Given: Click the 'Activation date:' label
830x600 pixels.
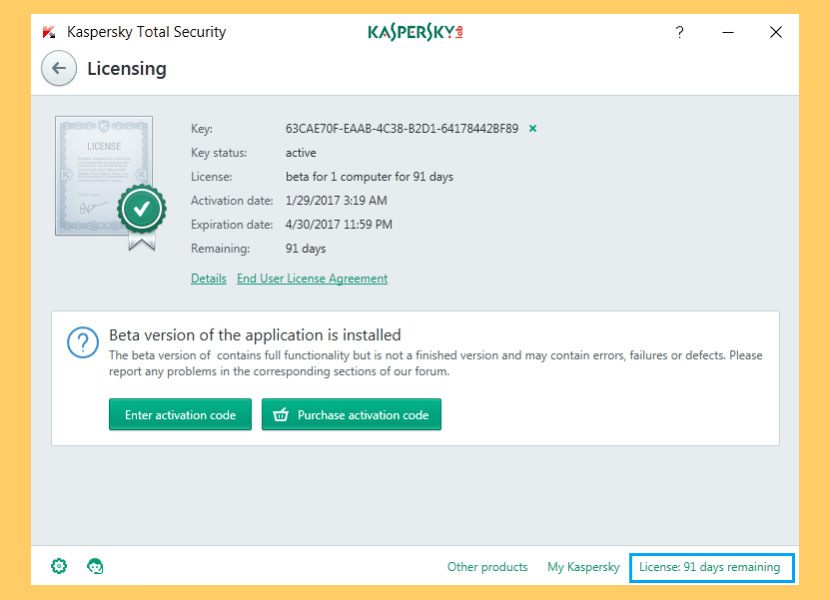Looking at the screenshot, I should [x=232, y=201].
